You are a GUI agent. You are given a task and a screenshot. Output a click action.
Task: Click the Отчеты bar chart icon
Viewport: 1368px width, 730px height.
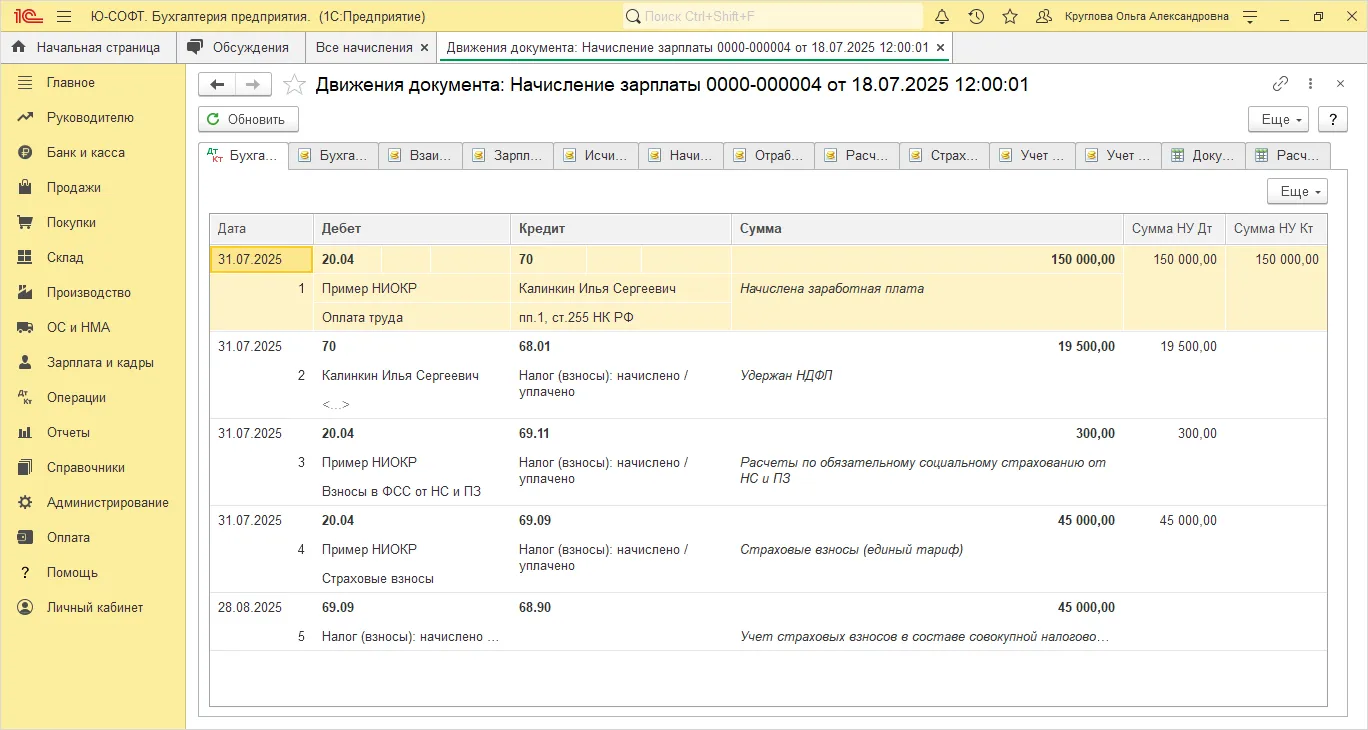tap(26, 432)
